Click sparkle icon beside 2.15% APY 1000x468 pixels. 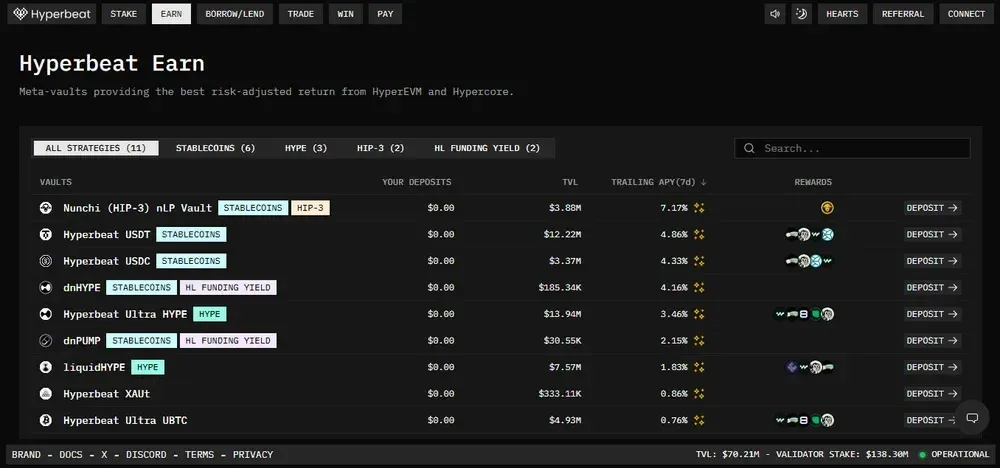tap(699, 340)
